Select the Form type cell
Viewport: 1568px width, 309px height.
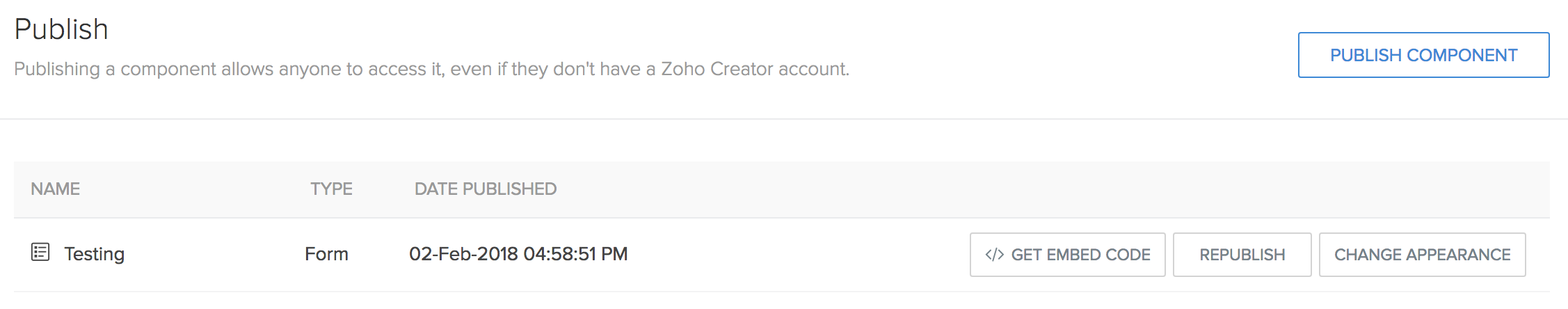326,254
